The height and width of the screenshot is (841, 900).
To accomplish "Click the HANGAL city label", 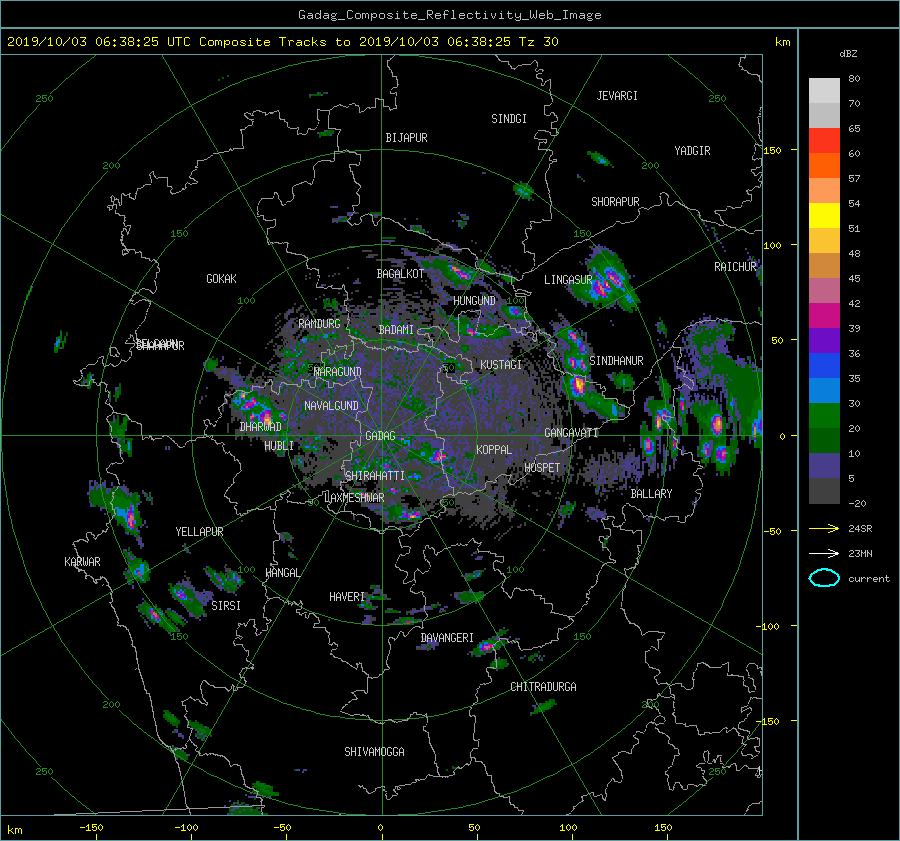I will click(x=282, y=573).
